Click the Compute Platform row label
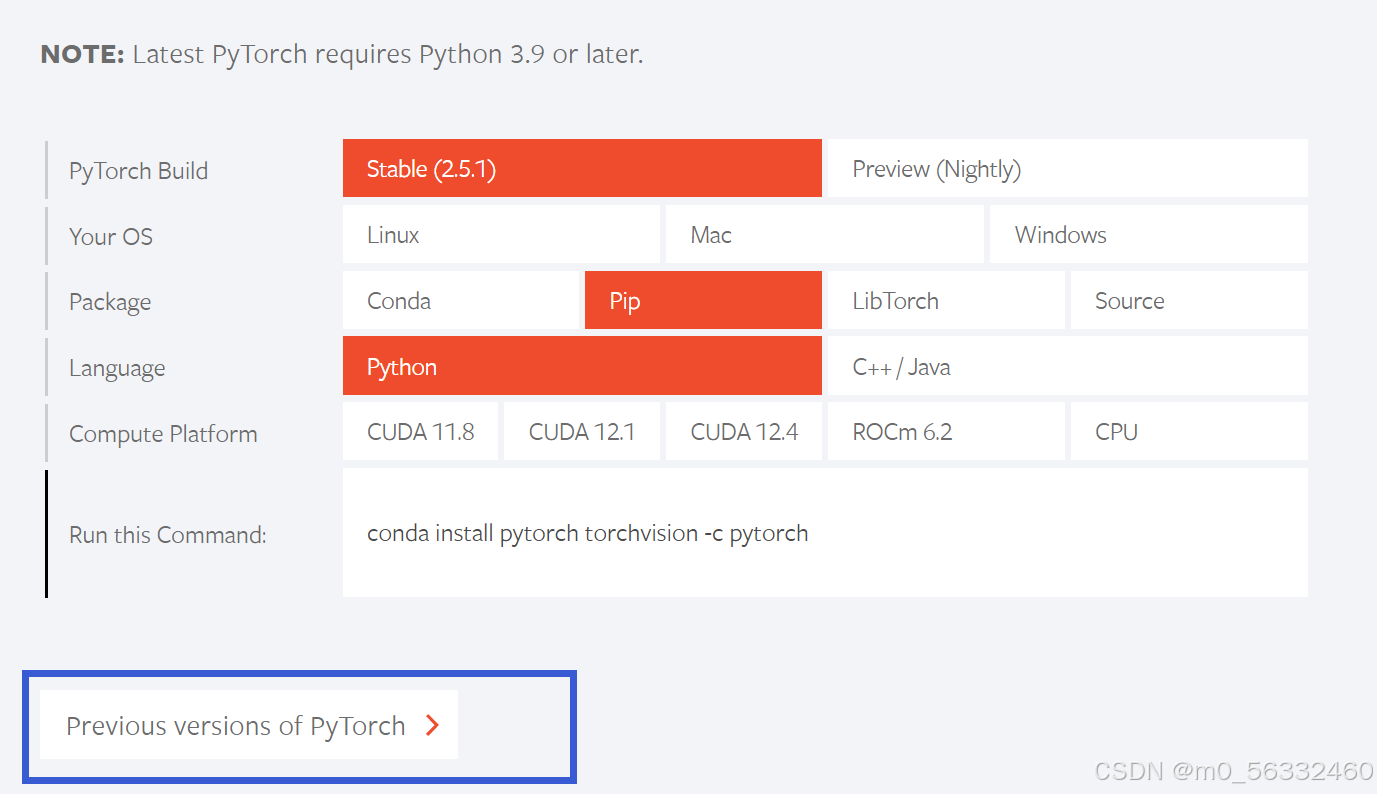1377x794 pixels. 162,433
